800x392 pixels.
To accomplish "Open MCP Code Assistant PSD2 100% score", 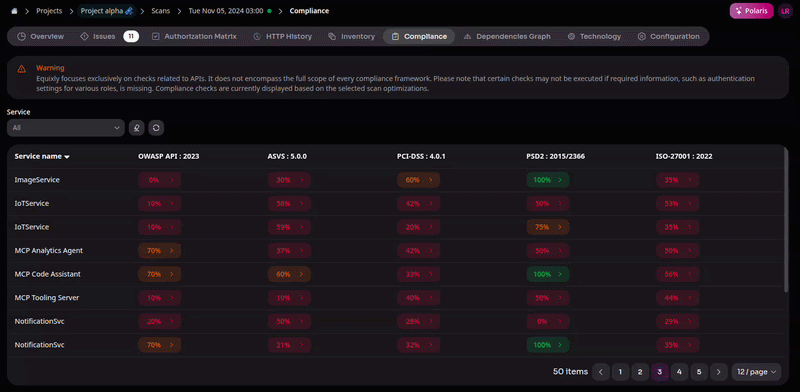I will coord(548,274).
